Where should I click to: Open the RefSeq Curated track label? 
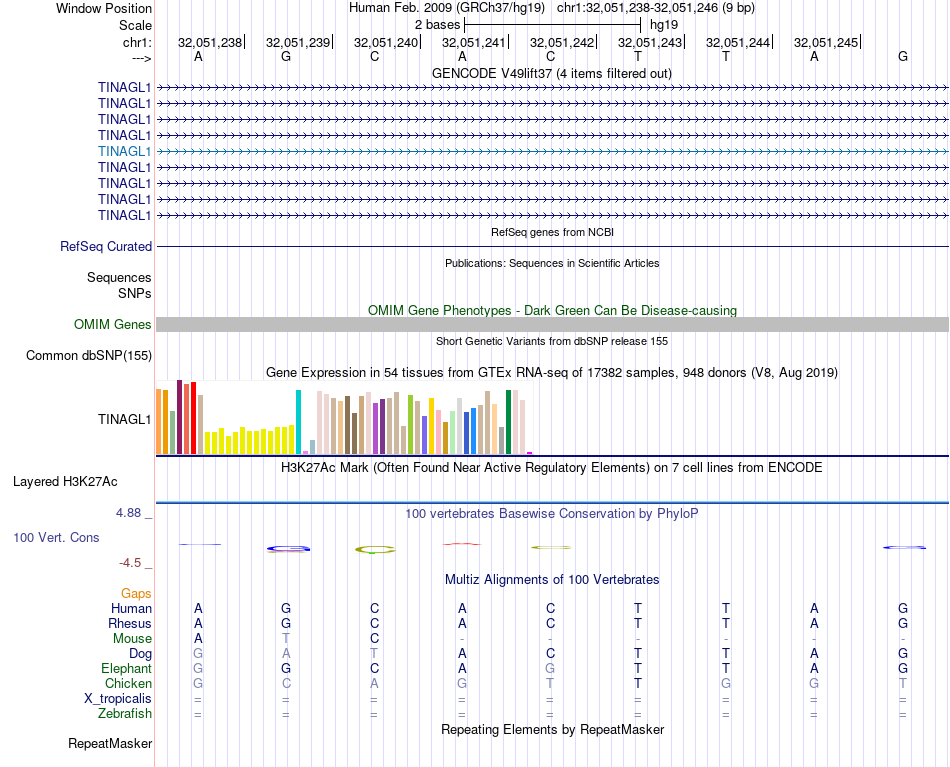coord(106,246)
